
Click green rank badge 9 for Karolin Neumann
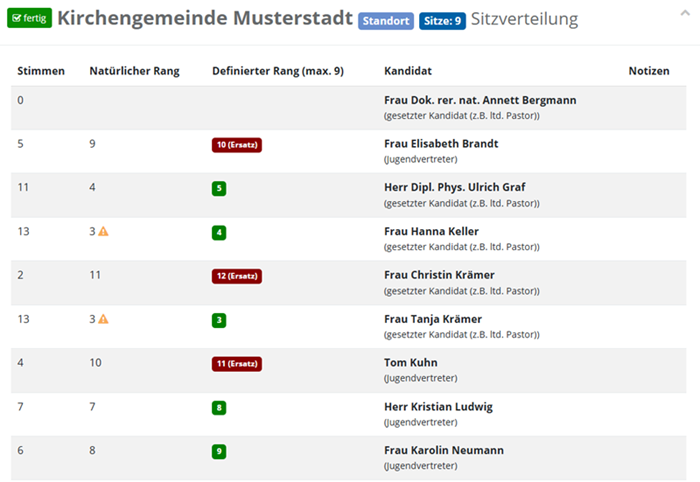point(219,451)
